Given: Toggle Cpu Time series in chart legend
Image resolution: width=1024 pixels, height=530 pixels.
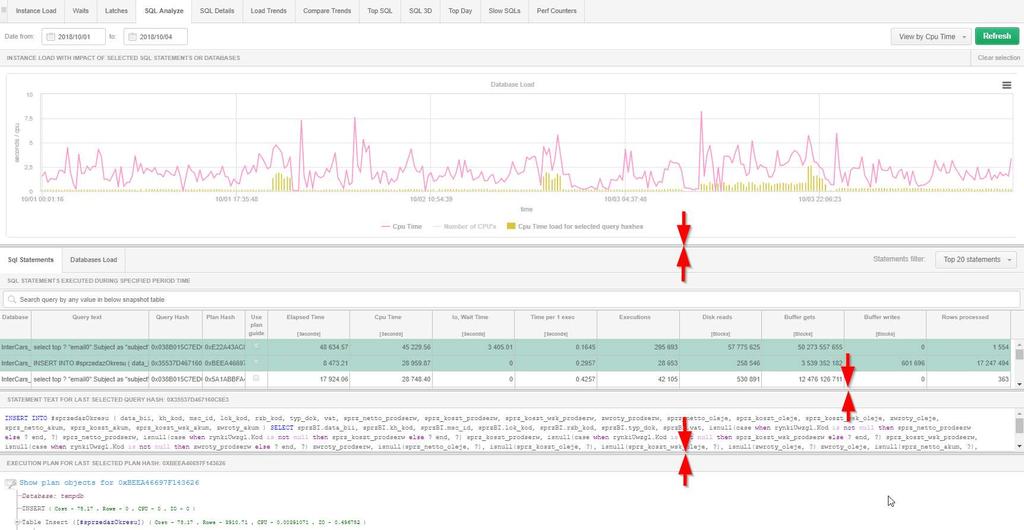Looking at the screenshot, I should point(401,226).
